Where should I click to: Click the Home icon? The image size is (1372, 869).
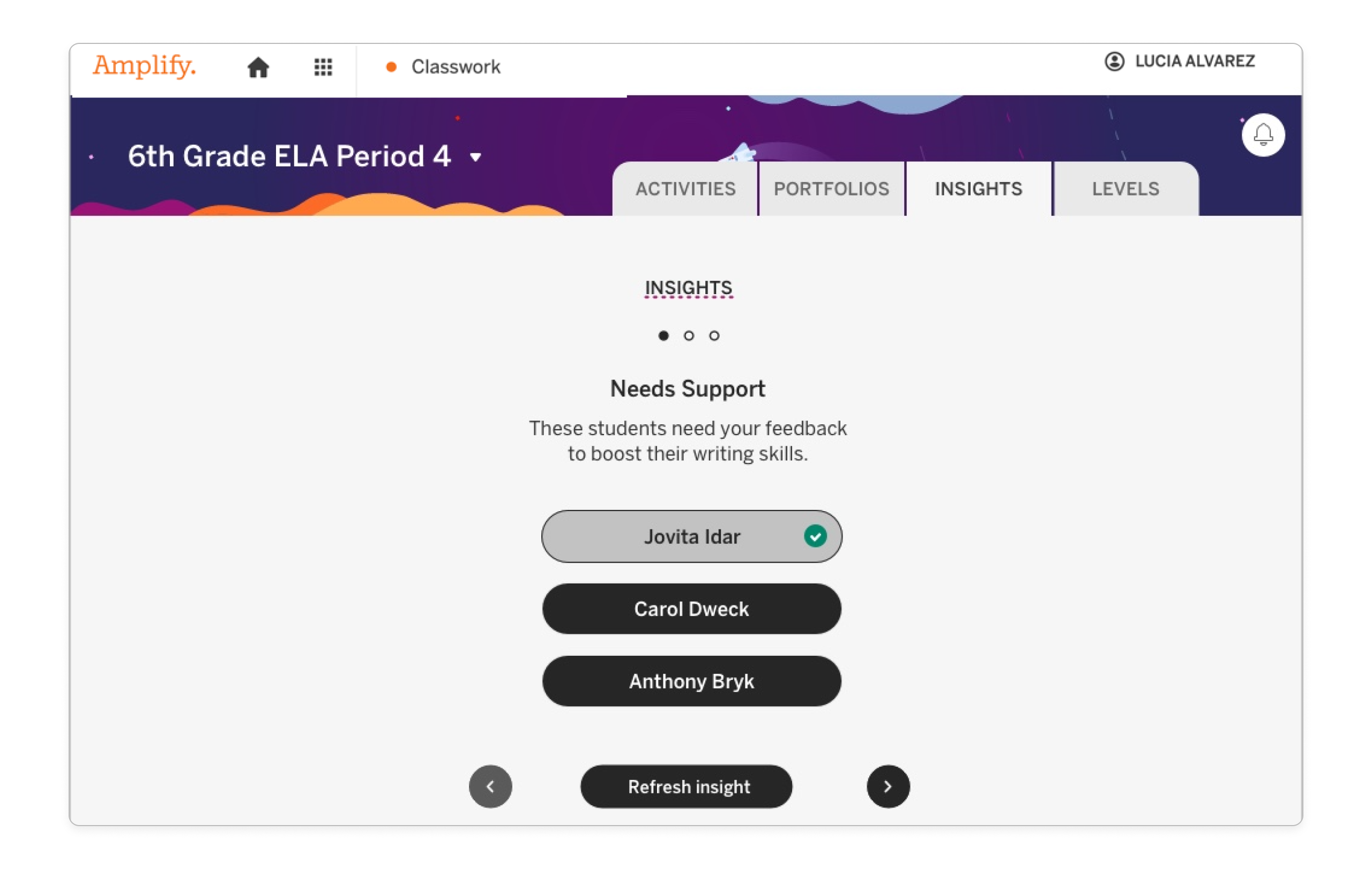259,68
